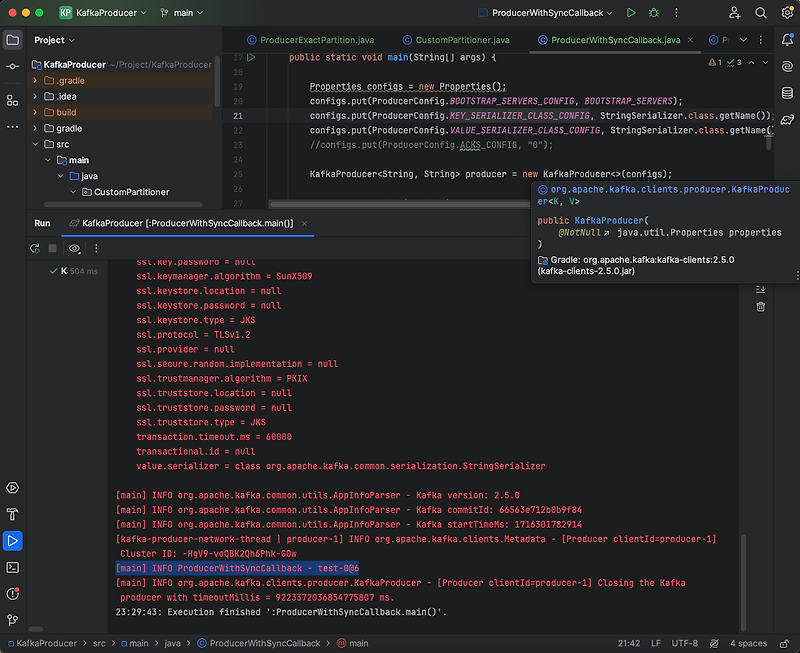Open the Project tool window icon
The width and height of the screenshot is (800, 653).
[12, 40]
